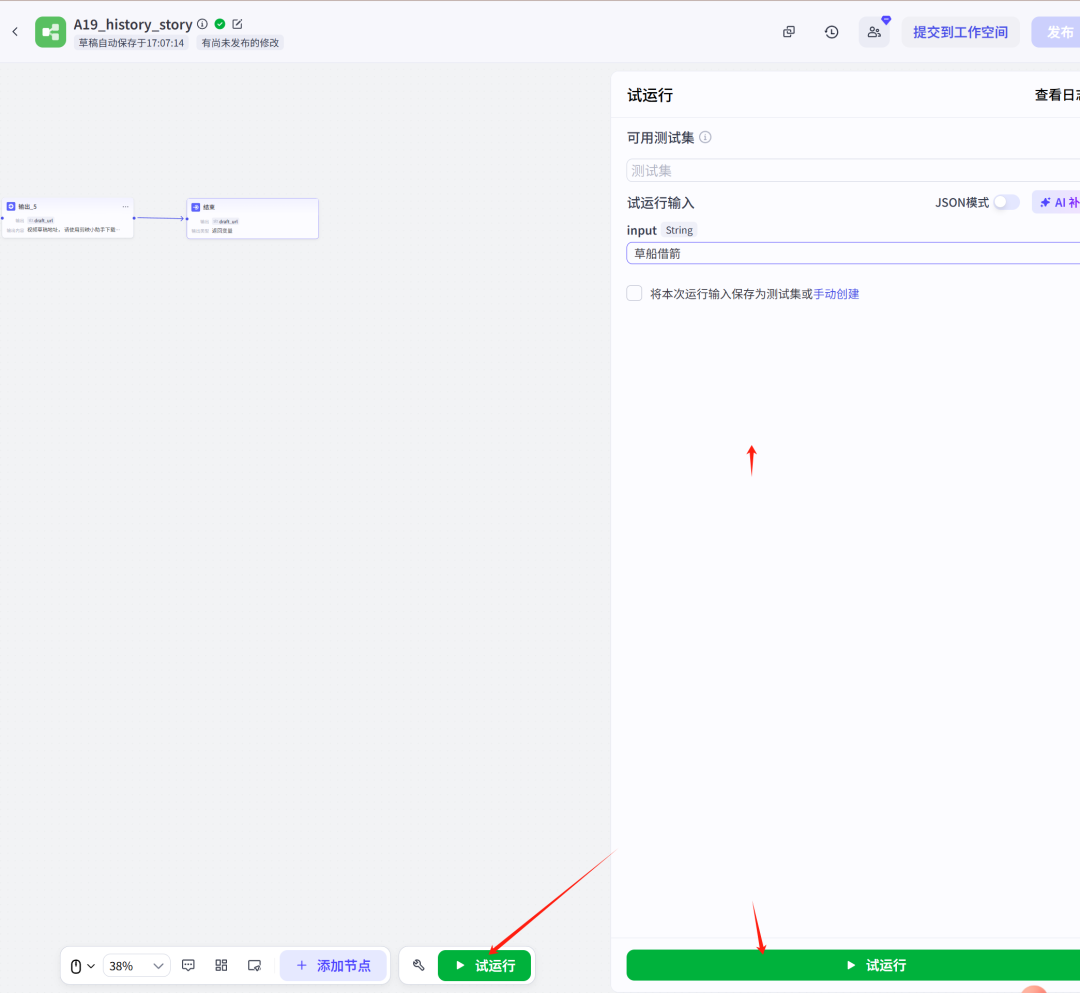Screen dimensions: 1080x993
Task: Click the 有尚未发布的修改 status tag
Action: 240,43
